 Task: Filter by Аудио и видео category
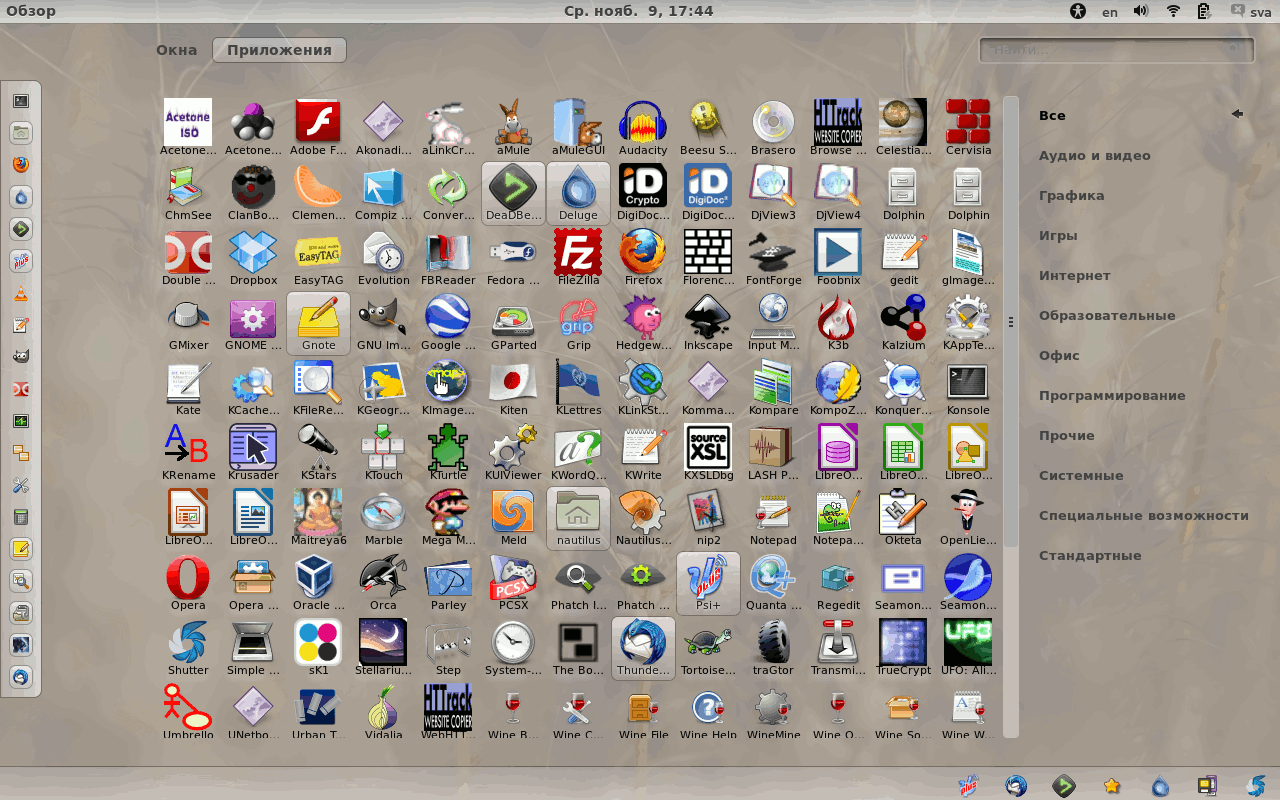[1094, 155]
